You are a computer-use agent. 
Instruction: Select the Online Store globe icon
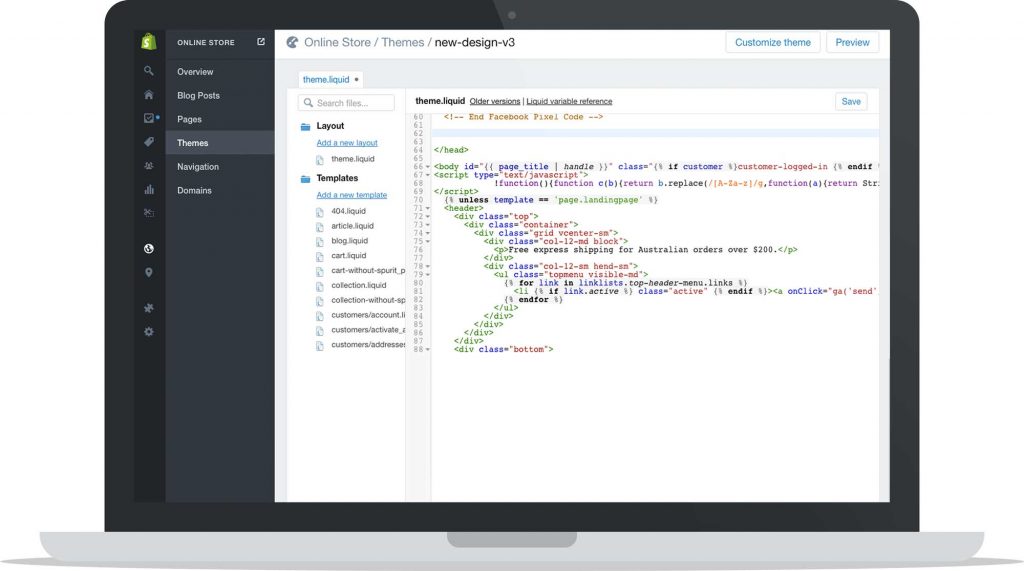pyautogui.click(x=149, y=248)
